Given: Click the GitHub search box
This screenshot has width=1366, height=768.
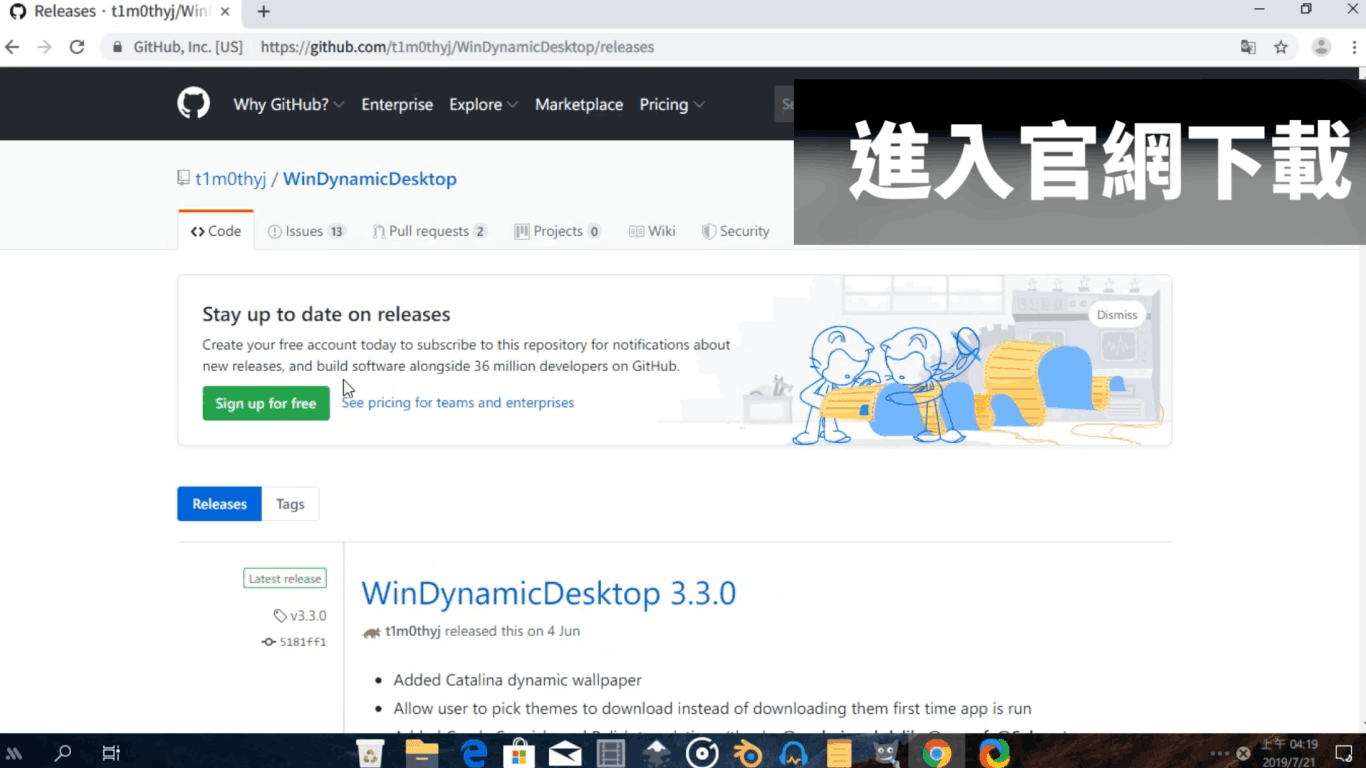Looking at the screenshot, I should tap(785, 104).
